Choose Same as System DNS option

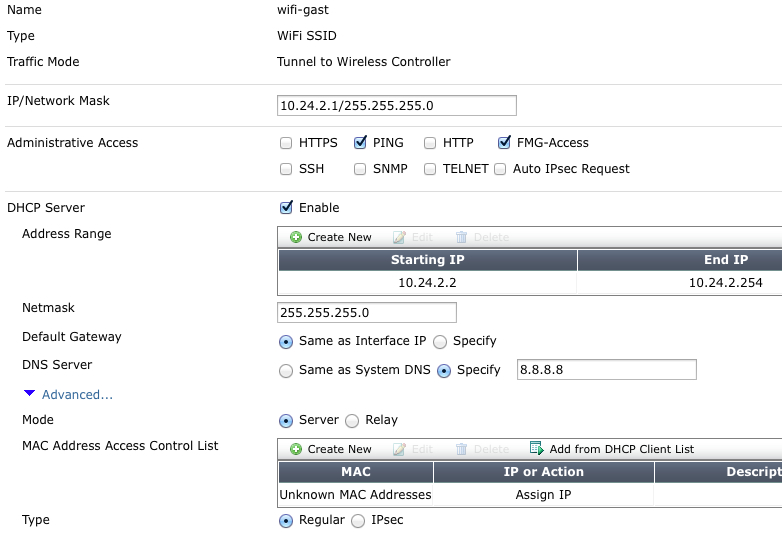point(287,370)
